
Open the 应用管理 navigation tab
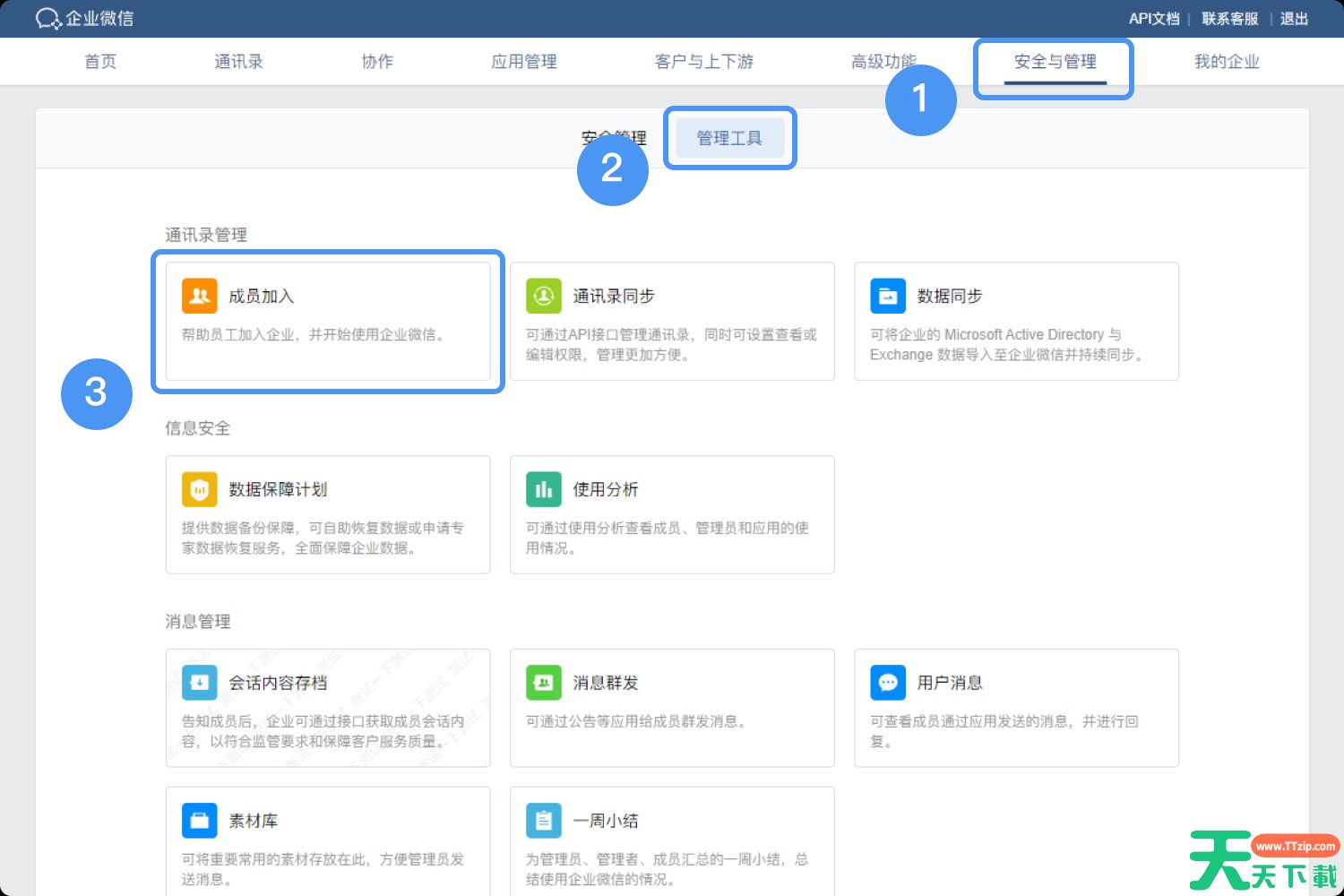[x=524, y=62]
